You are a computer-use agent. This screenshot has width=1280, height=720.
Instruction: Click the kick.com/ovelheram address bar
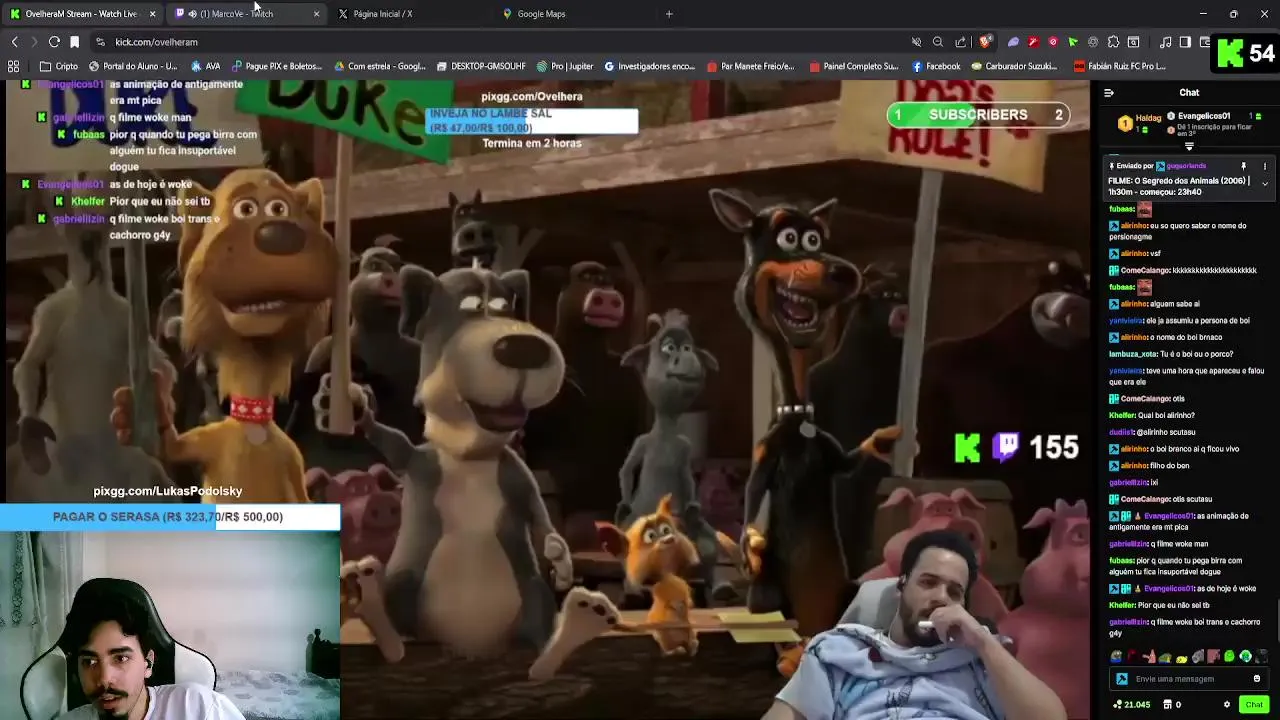pos(500,42)
